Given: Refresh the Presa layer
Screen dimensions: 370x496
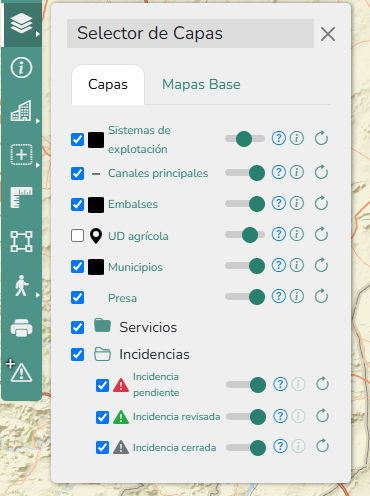Looking at the screenshot, I should coord(321,296).
